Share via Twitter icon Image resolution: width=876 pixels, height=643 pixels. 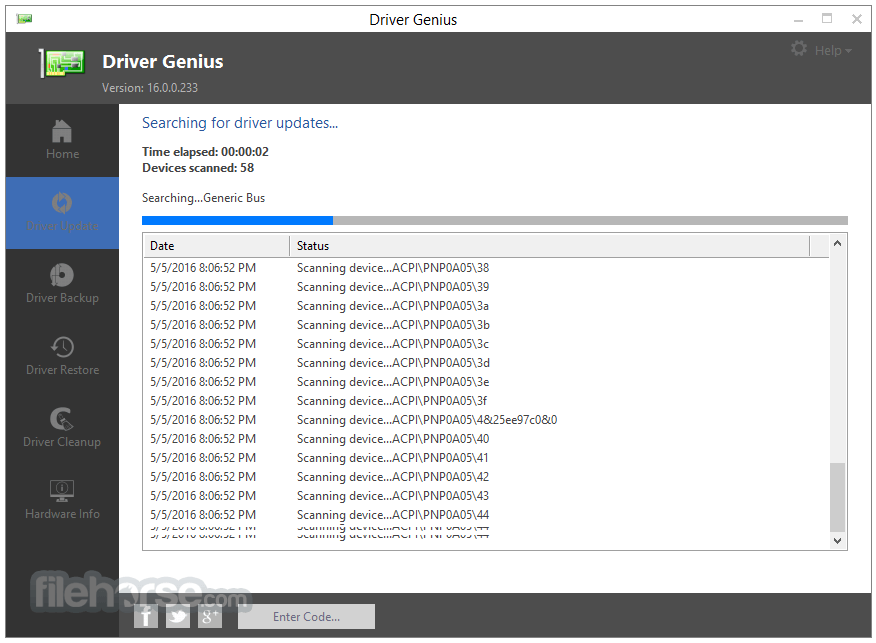coord(178,617)
